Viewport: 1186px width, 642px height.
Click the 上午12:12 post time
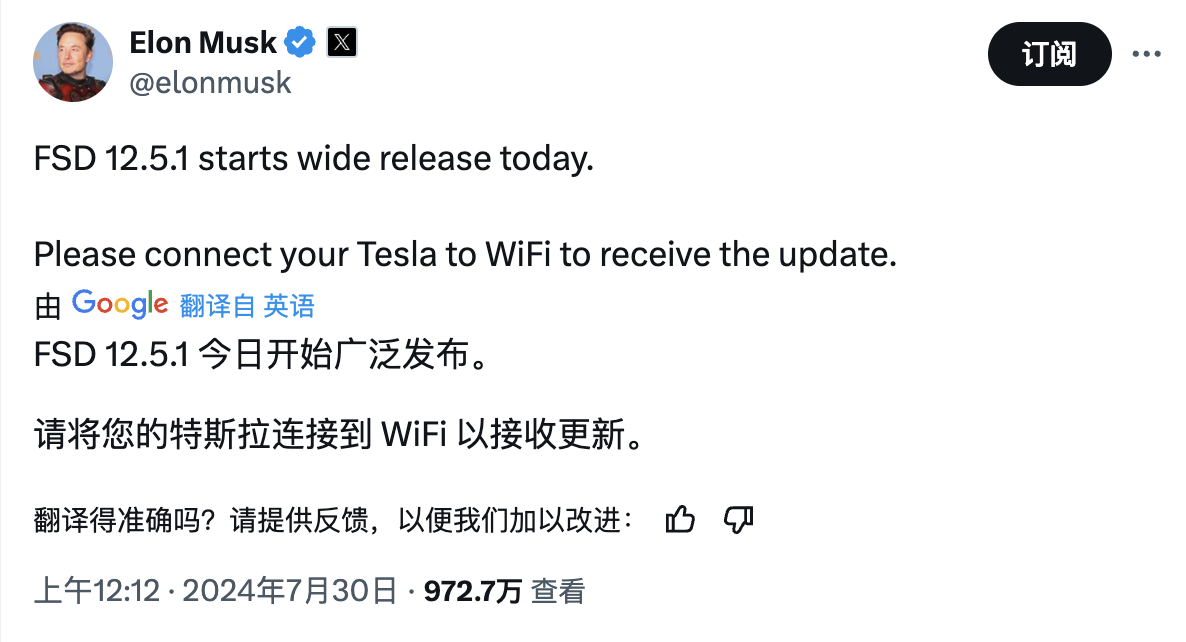pyautogui.click(x=97, y=591)
